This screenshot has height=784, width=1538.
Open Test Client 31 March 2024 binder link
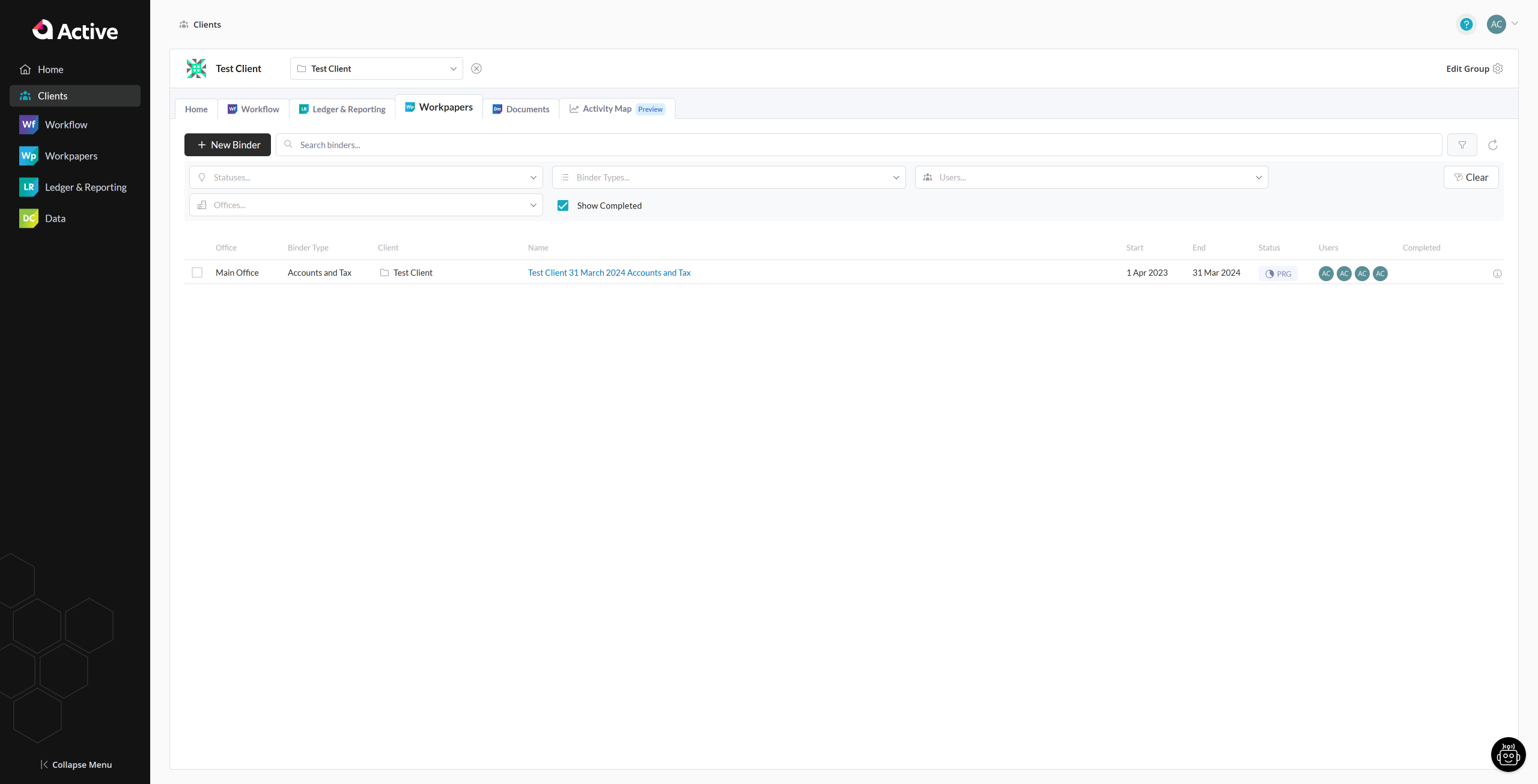[x=609, y=273]
